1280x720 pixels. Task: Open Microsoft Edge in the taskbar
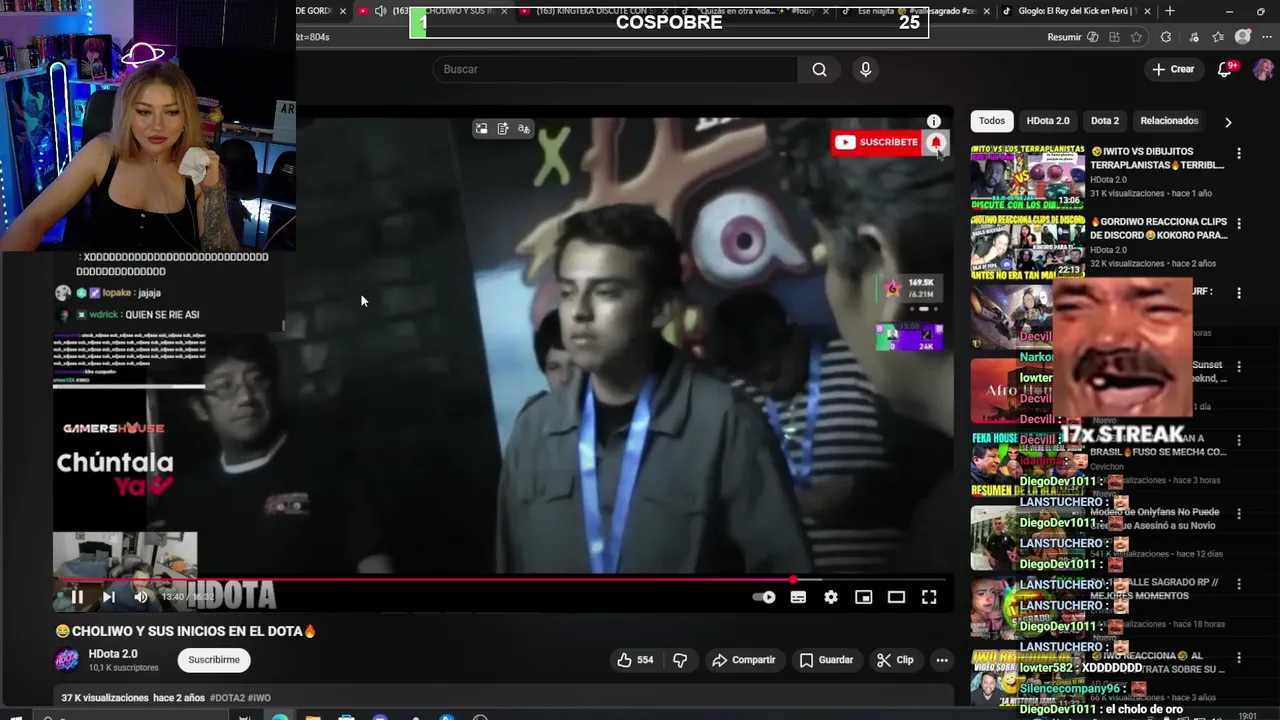click(280, 717)
